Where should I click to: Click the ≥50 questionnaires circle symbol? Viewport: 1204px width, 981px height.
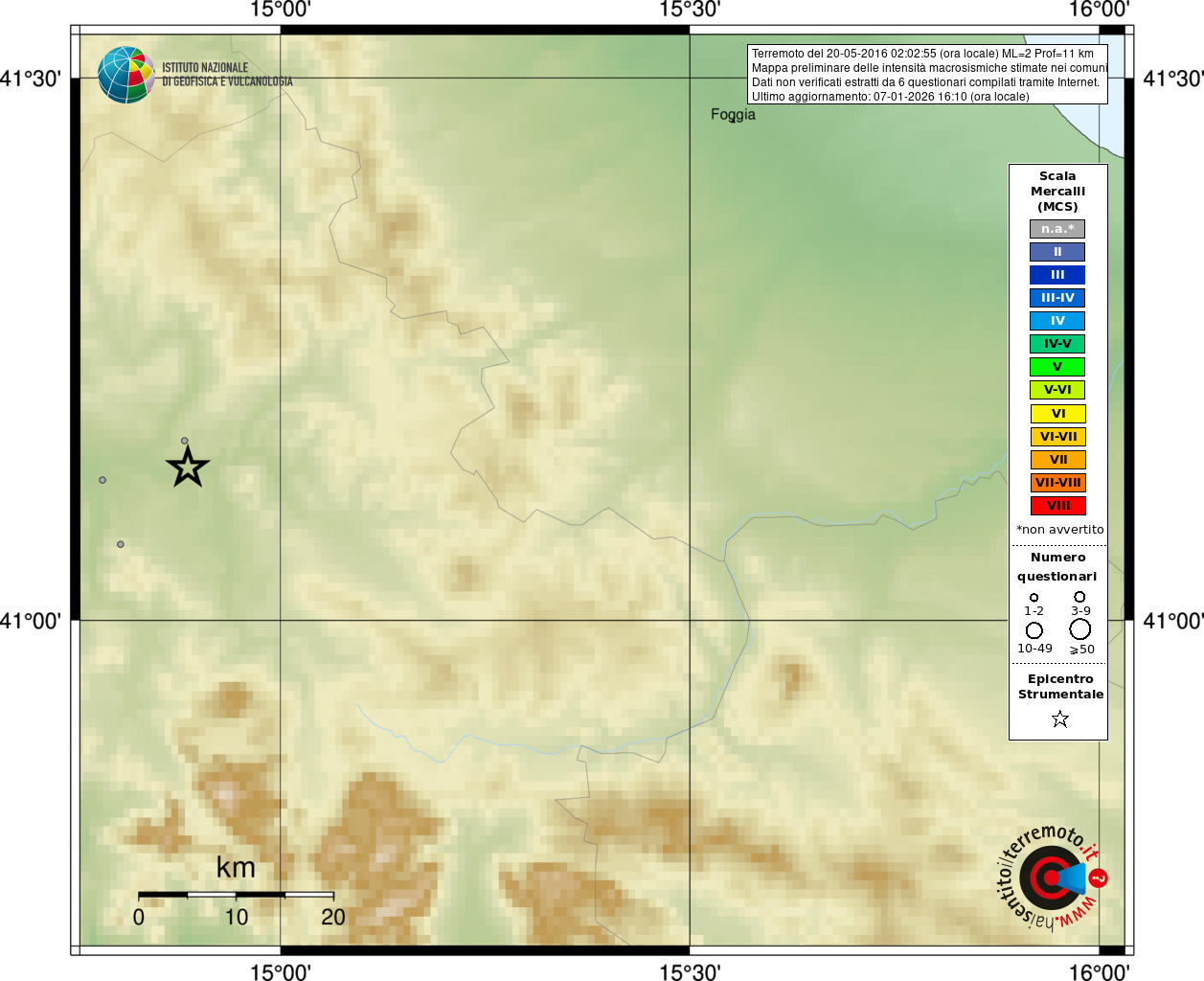point(1080,629)
